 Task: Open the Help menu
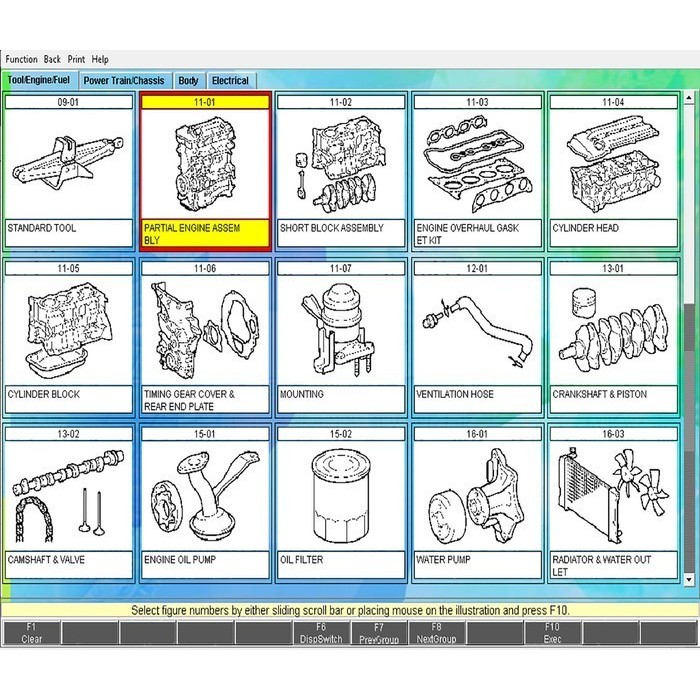[100, 59]
